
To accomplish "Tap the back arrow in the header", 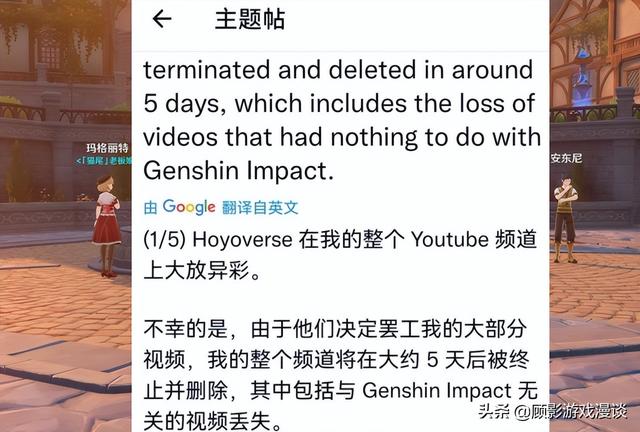I will tap(162, 19).
